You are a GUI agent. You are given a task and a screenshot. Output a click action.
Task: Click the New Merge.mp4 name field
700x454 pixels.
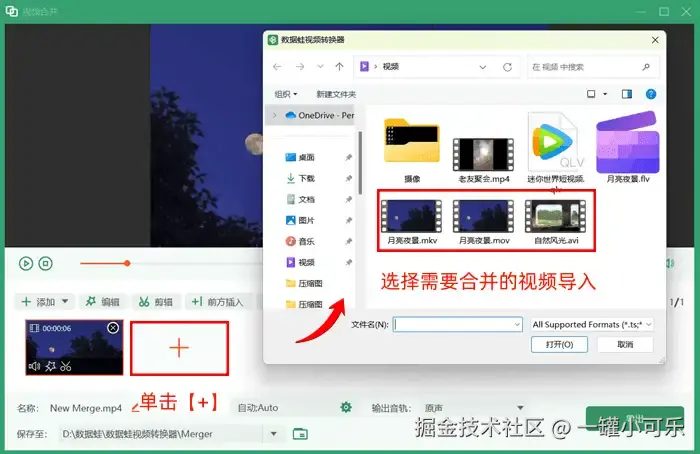(x=86, y=408)
